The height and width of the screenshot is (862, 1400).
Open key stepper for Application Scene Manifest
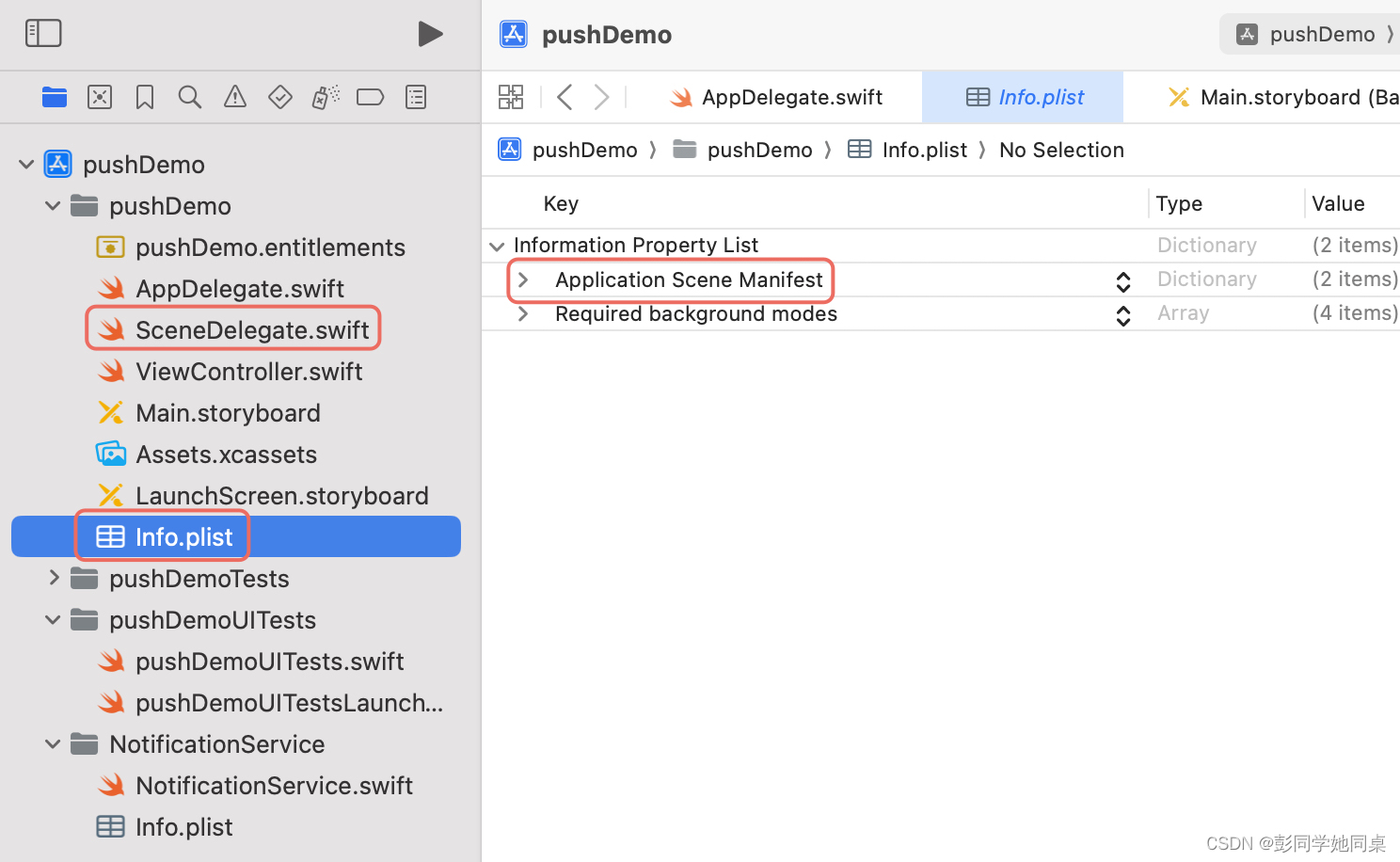coord(1123,281)
